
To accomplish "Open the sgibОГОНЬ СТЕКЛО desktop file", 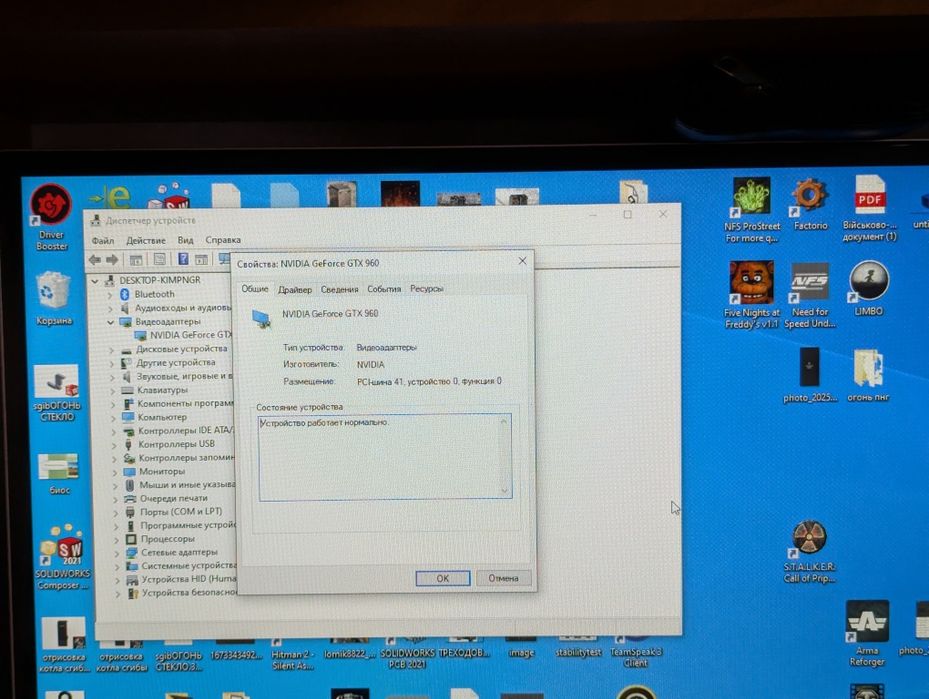I will click(57, 393).
